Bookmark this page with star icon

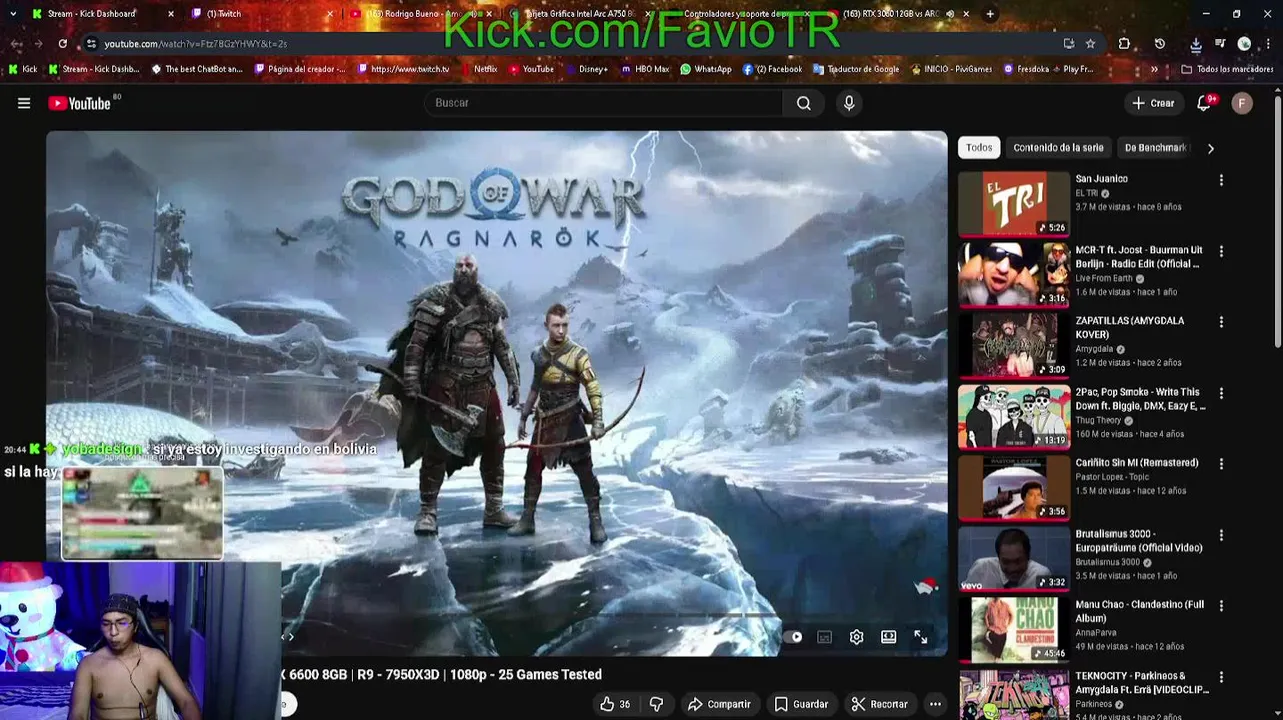[1090, 44]
